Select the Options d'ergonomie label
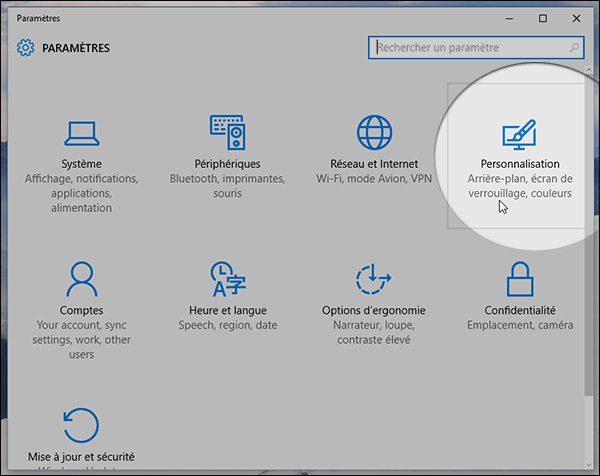This screenshot has height=476, width=600. 373,310
